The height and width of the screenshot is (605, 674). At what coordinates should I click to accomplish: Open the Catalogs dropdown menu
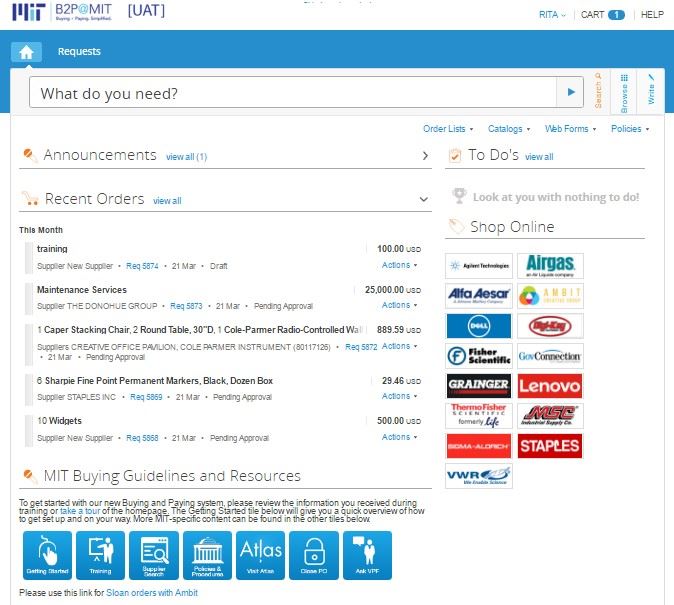[x=509, y=129]
